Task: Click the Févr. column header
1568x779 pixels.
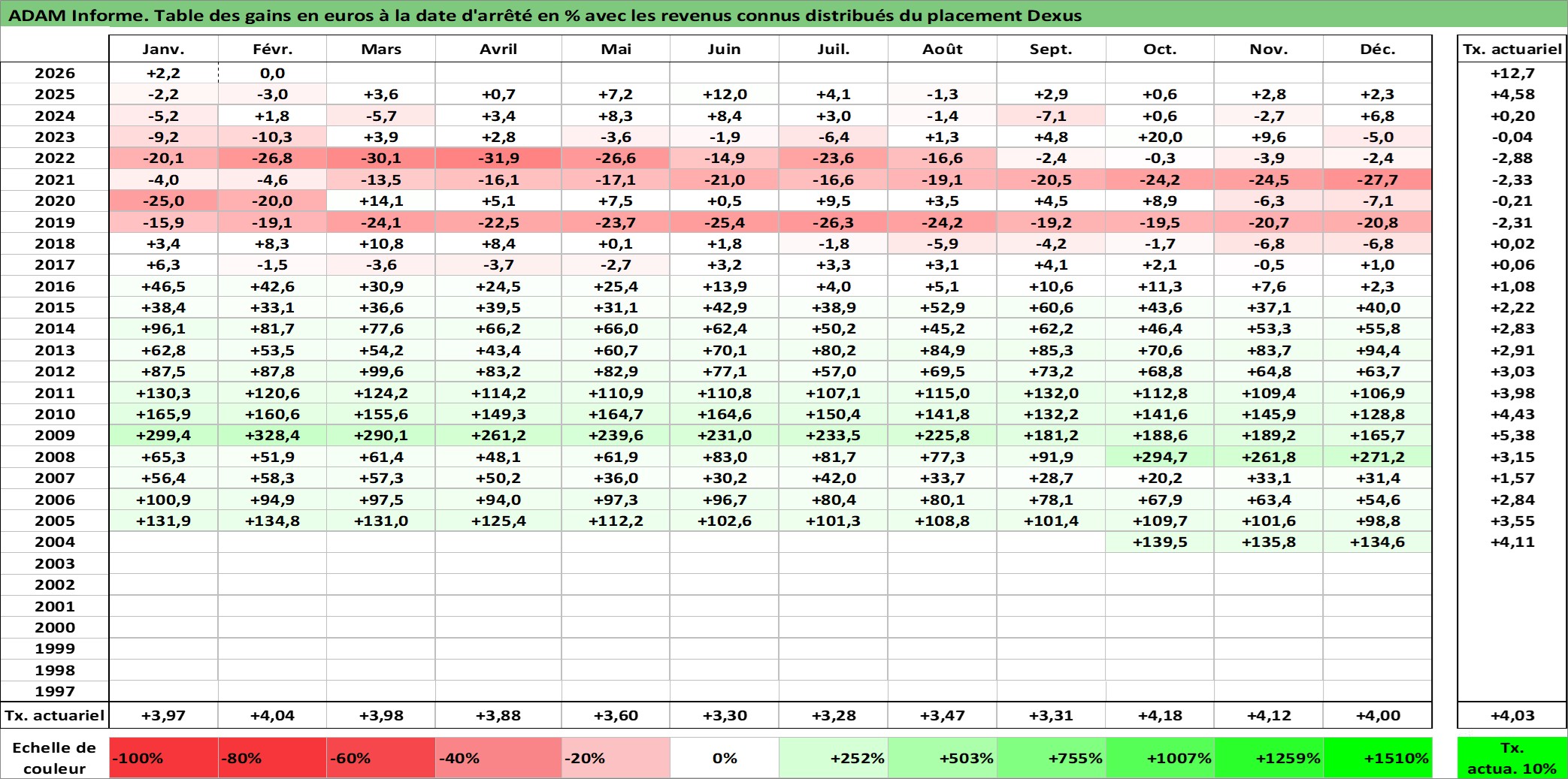Action: [272, 49]
